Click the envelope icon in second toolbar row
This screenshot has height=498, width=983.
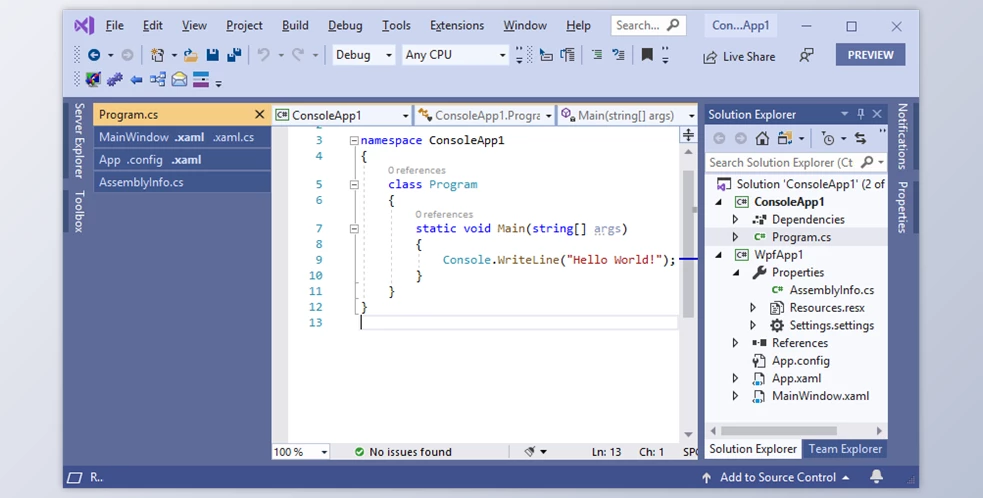[x=179, y=80]
